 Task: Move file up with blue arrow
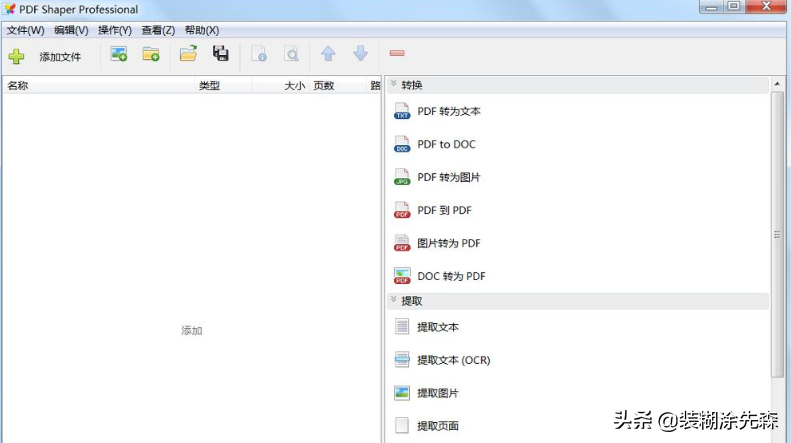(328, 53)
